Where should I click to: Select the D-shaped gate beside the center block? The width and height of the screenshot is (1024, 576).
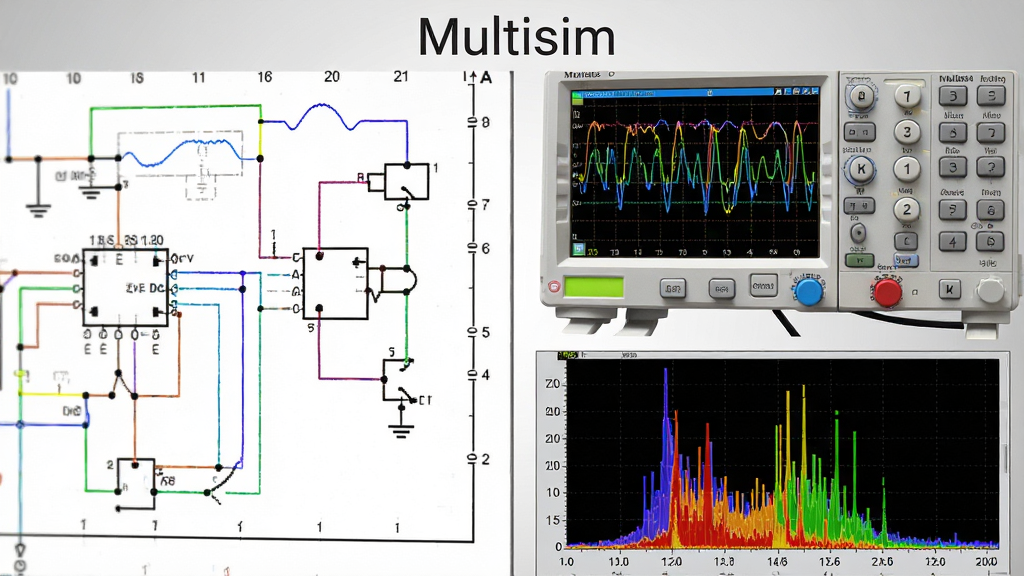tap(398, 281)
